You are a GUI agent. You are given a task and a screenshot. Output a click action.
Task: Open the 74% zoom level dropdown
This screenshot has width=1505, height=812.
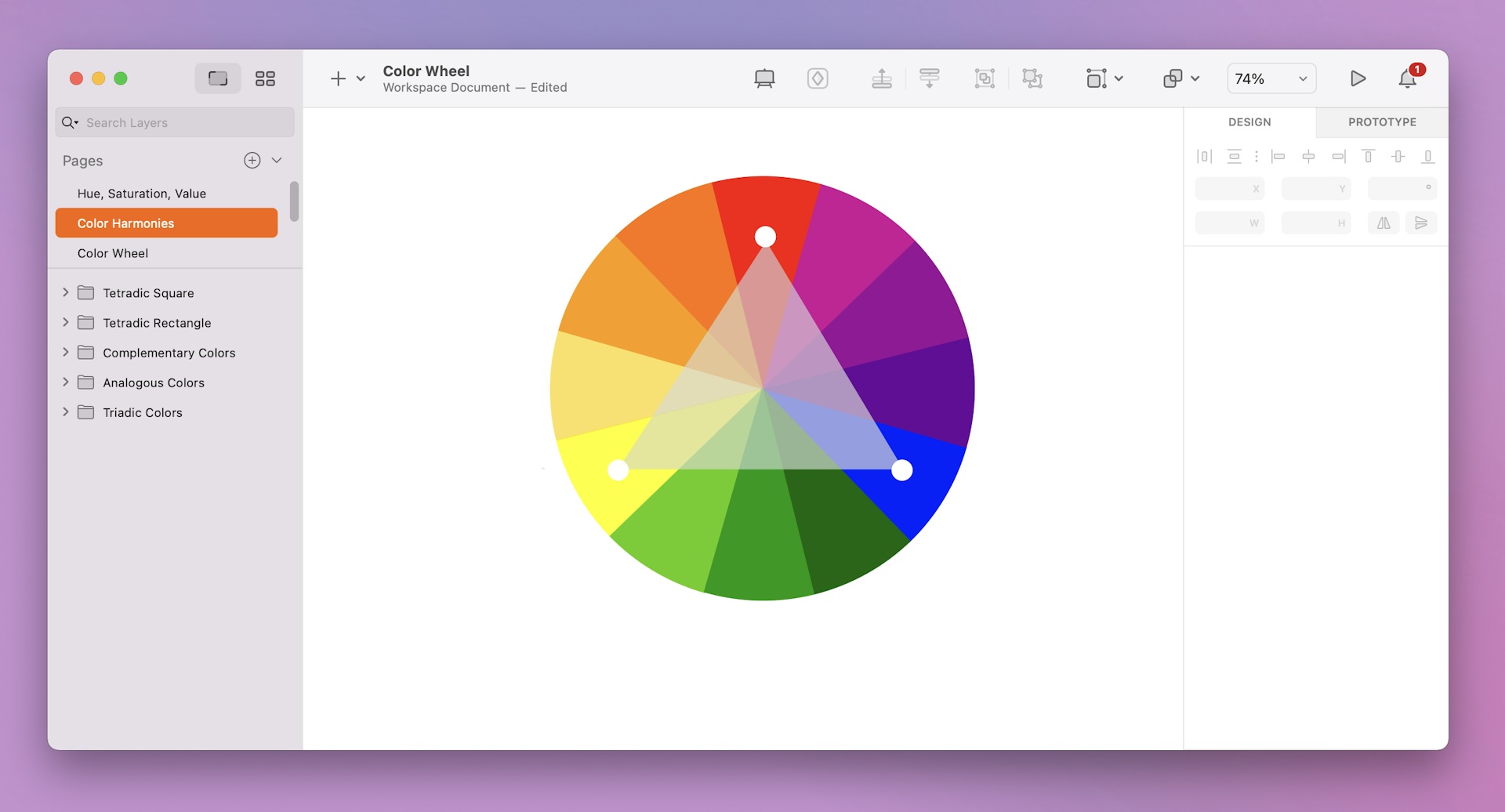click(x=1270, y=78)
